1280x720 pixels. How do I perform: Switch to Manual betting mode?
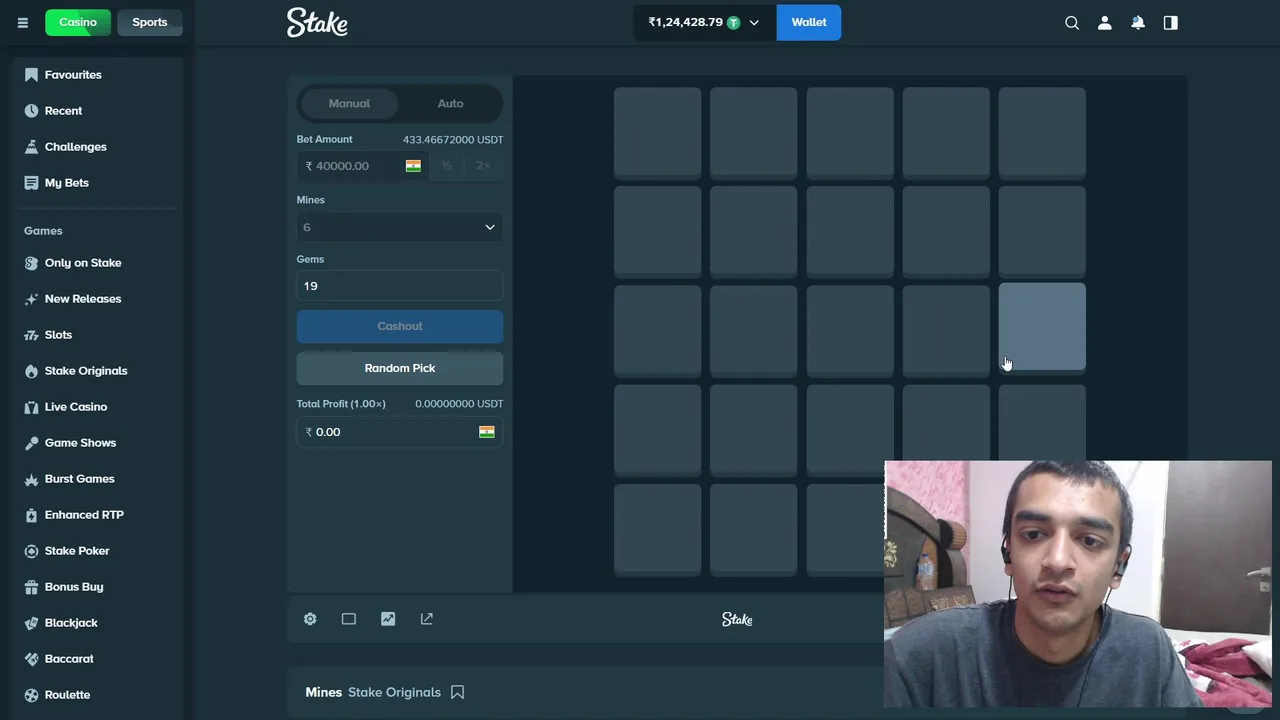click(x=349, y=103)
